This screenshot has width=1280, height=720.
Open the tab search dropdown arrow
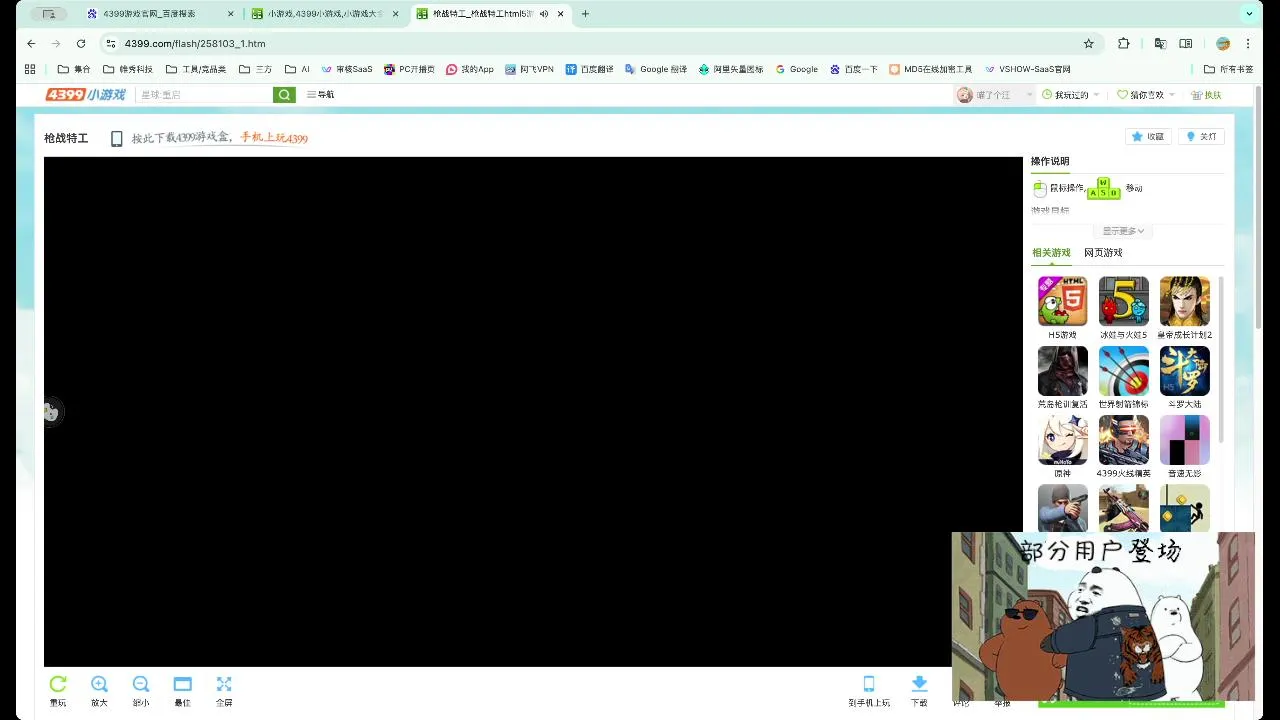point(1250,14)
